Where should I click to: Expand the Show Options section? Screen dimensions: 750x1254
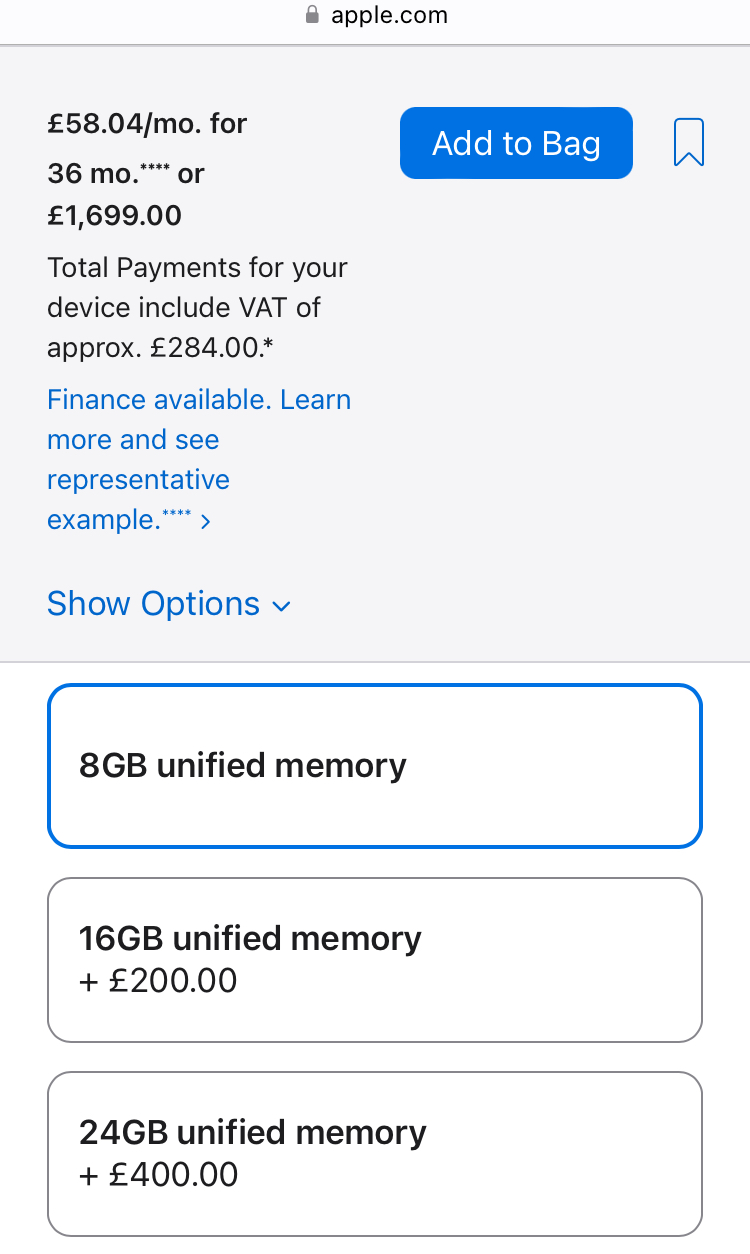coord(154,604)
